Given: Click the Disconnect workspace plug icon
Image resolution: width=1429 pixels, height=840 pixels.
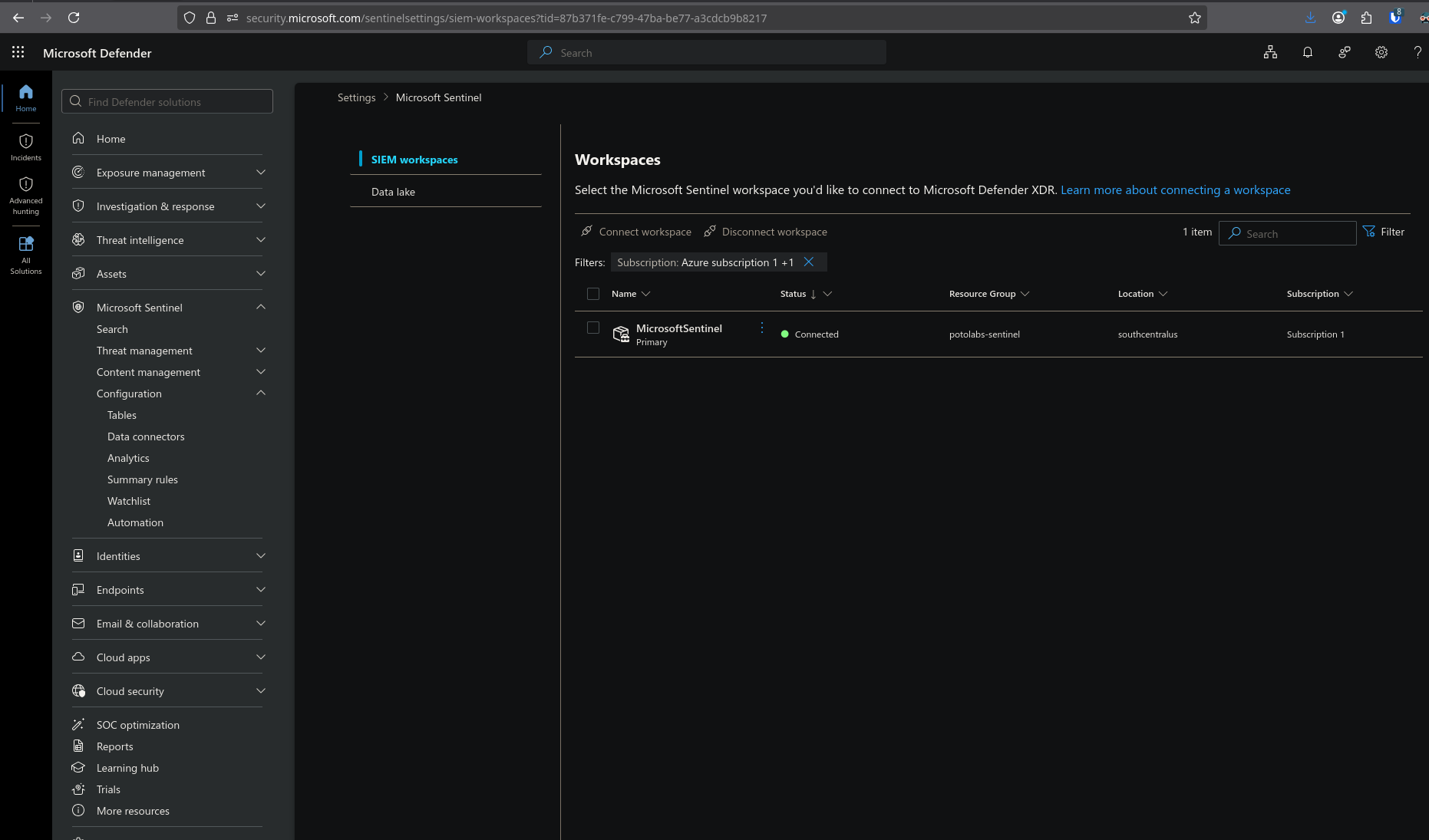Looking at the screenshot, I should pyautogui.click(x=710, y=231).
